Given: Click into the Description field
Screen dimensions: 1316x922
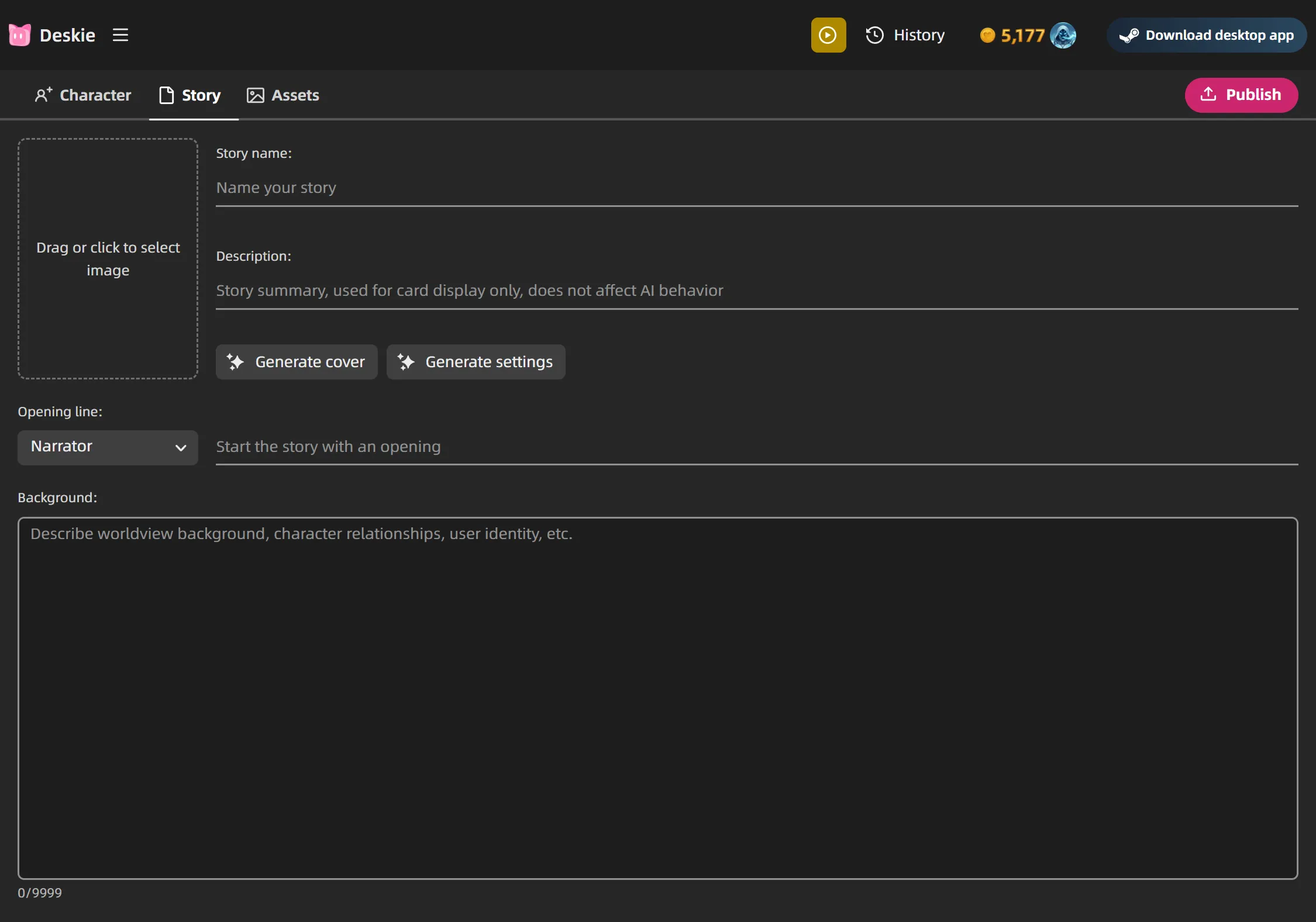Looking at the screenshot, I should coord(757,291).
